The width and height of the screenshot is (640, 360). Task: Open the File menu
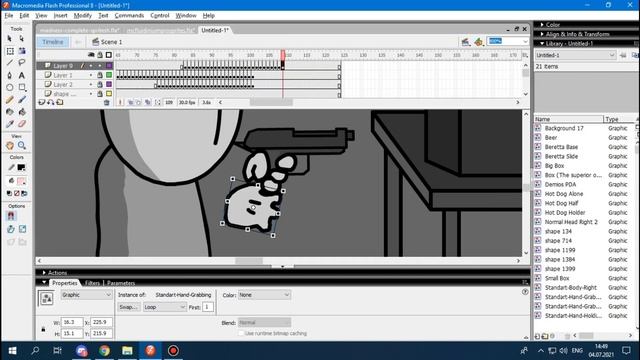click(x=9, y=16)
